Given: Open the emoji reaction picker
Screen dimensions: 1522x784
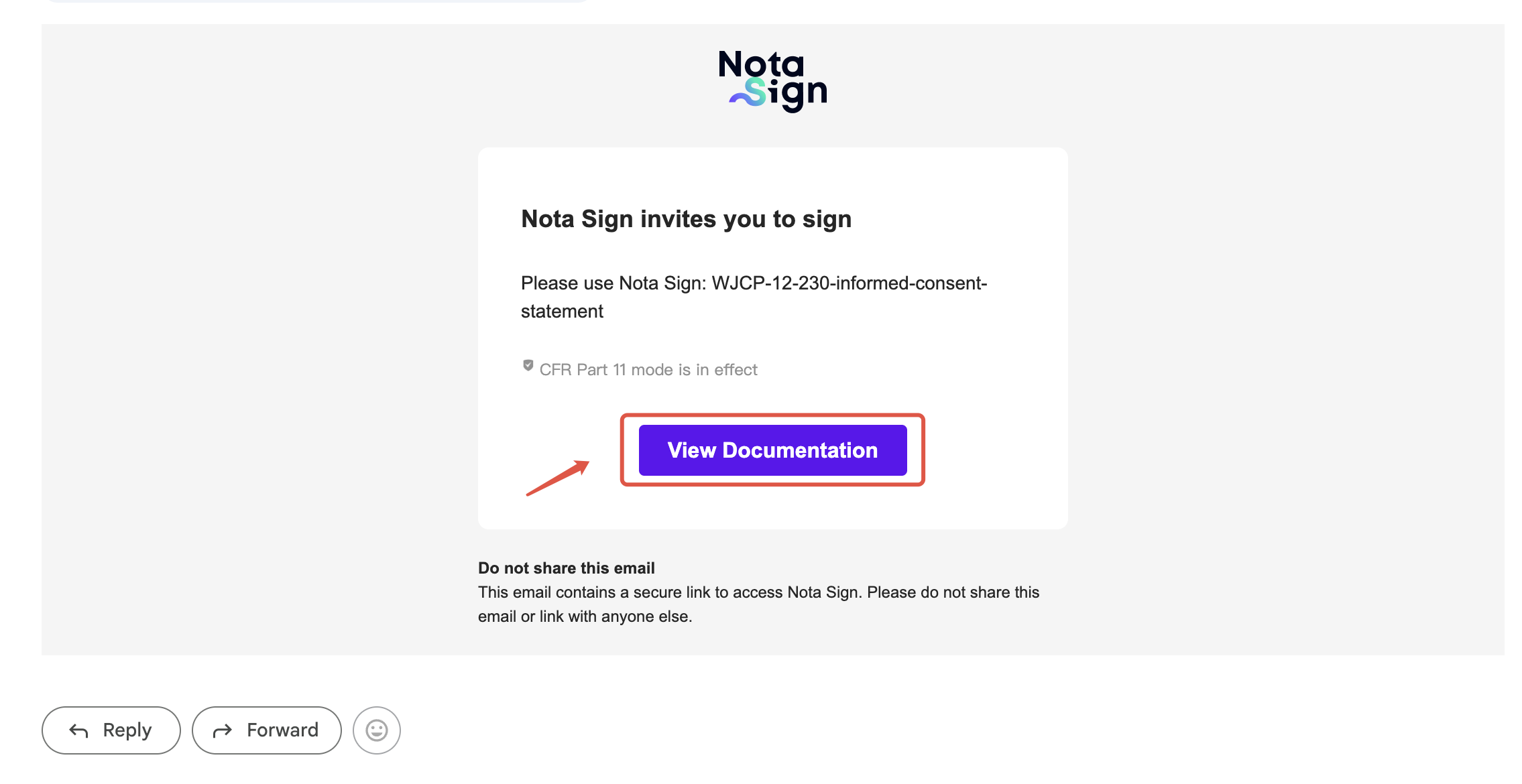Looking at the screenshot, I should click(x=377, y=730).
